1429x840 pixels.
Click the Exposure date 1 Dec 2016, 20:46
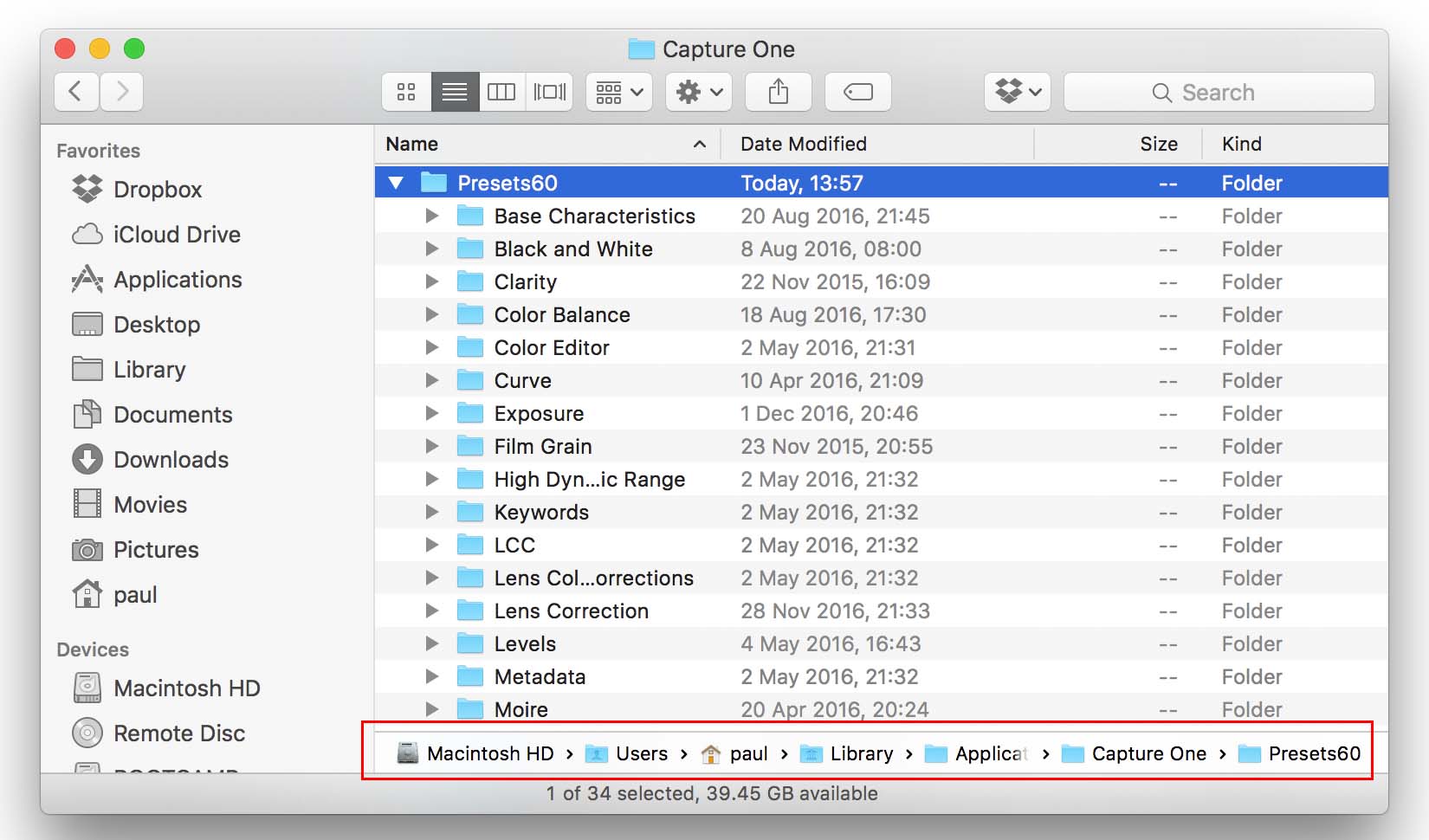(829, 413)
